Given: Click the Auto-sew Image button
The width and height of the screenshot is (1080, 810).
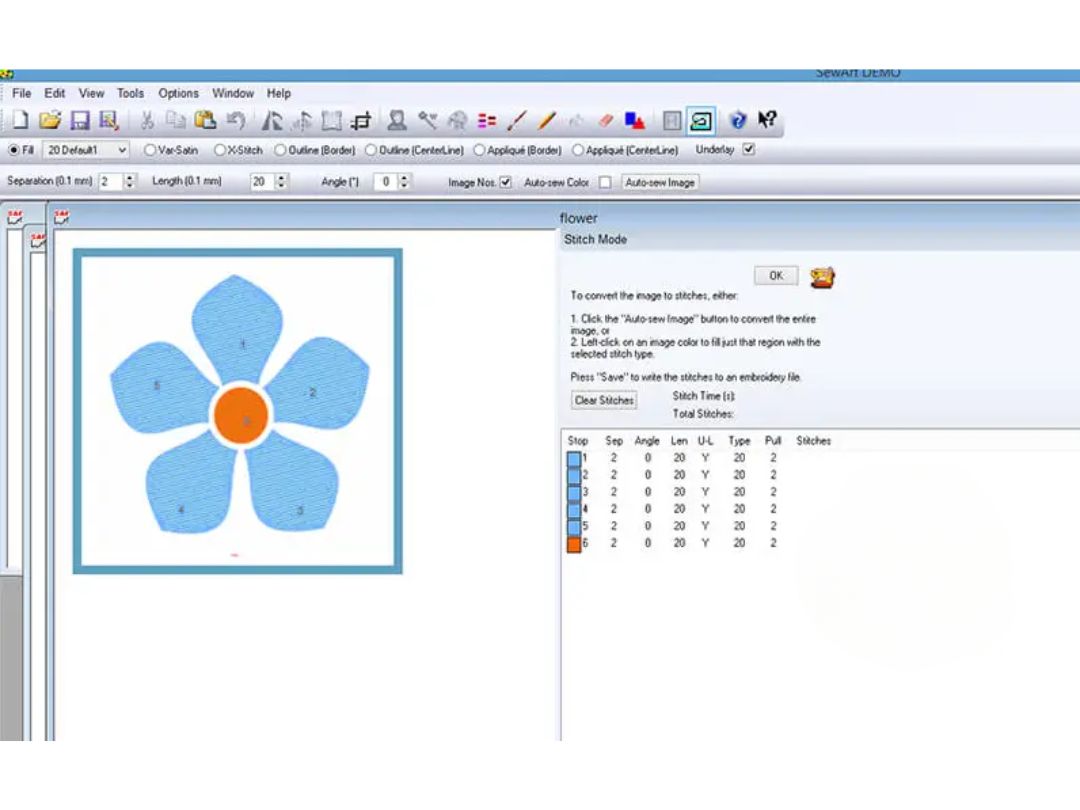Looking at the screenshot, I should (660, 183).
